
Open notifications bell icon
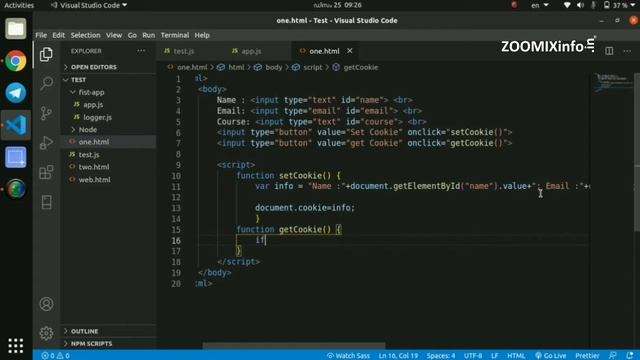(x=630, y=356)
